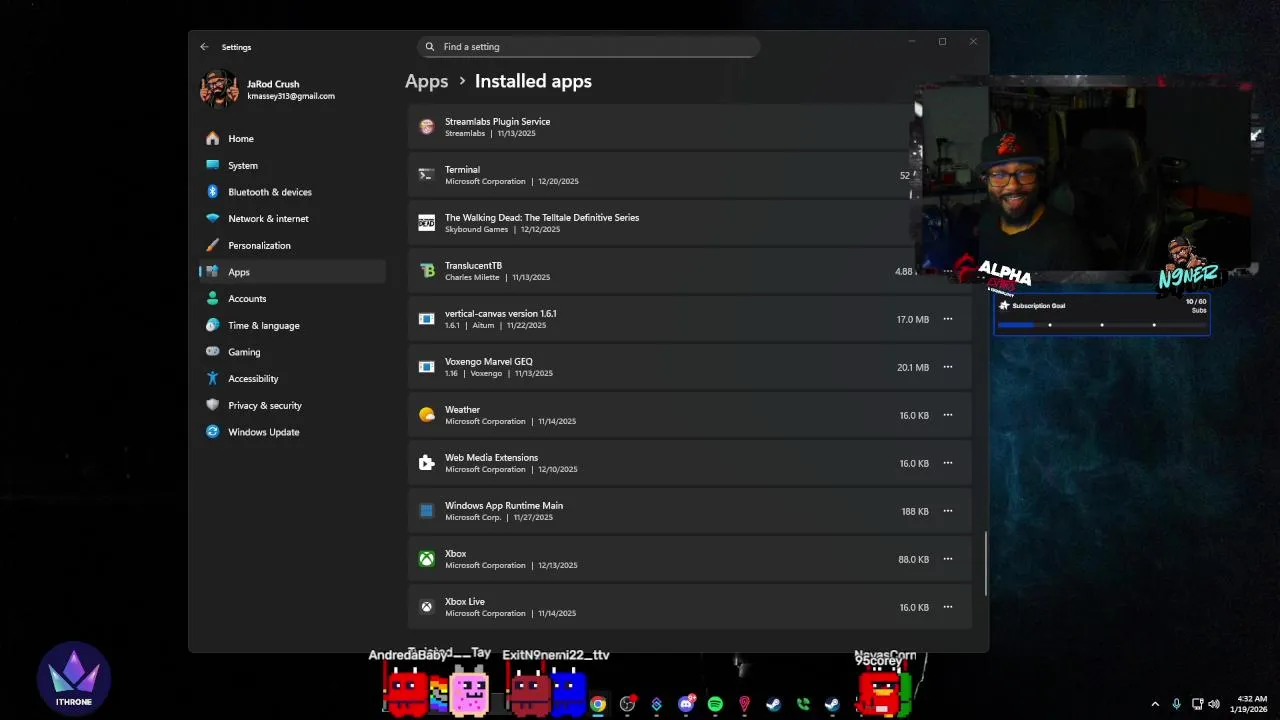Click the Time & language globe icon

[212, 325]
